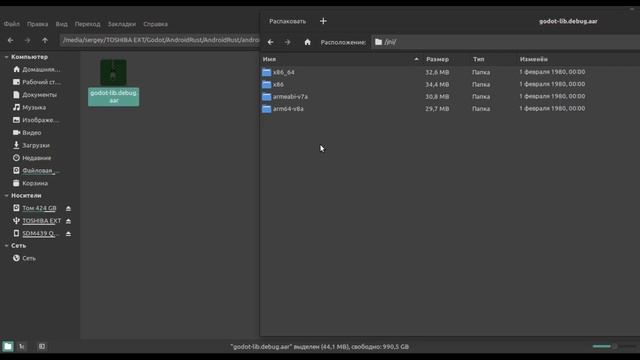
Task: Open Сеть network location
Action: [24, 258]
